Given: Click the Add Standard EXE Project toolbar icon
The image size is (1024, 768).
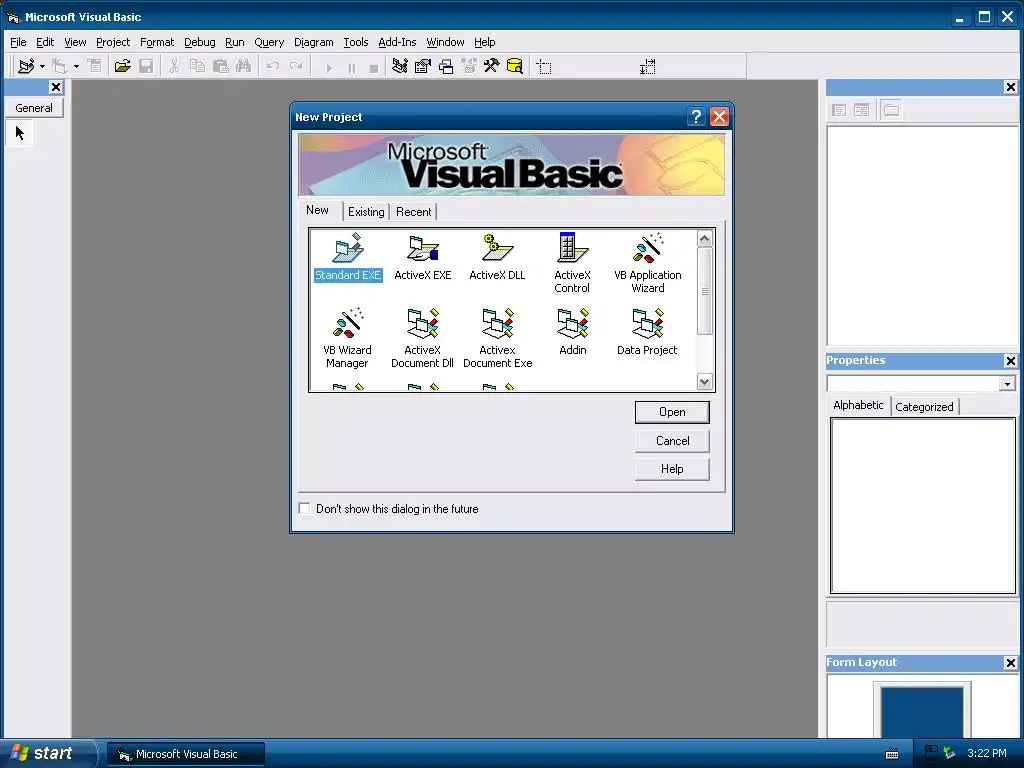Looking at the screenshot, I should click(x=26, y=66).
